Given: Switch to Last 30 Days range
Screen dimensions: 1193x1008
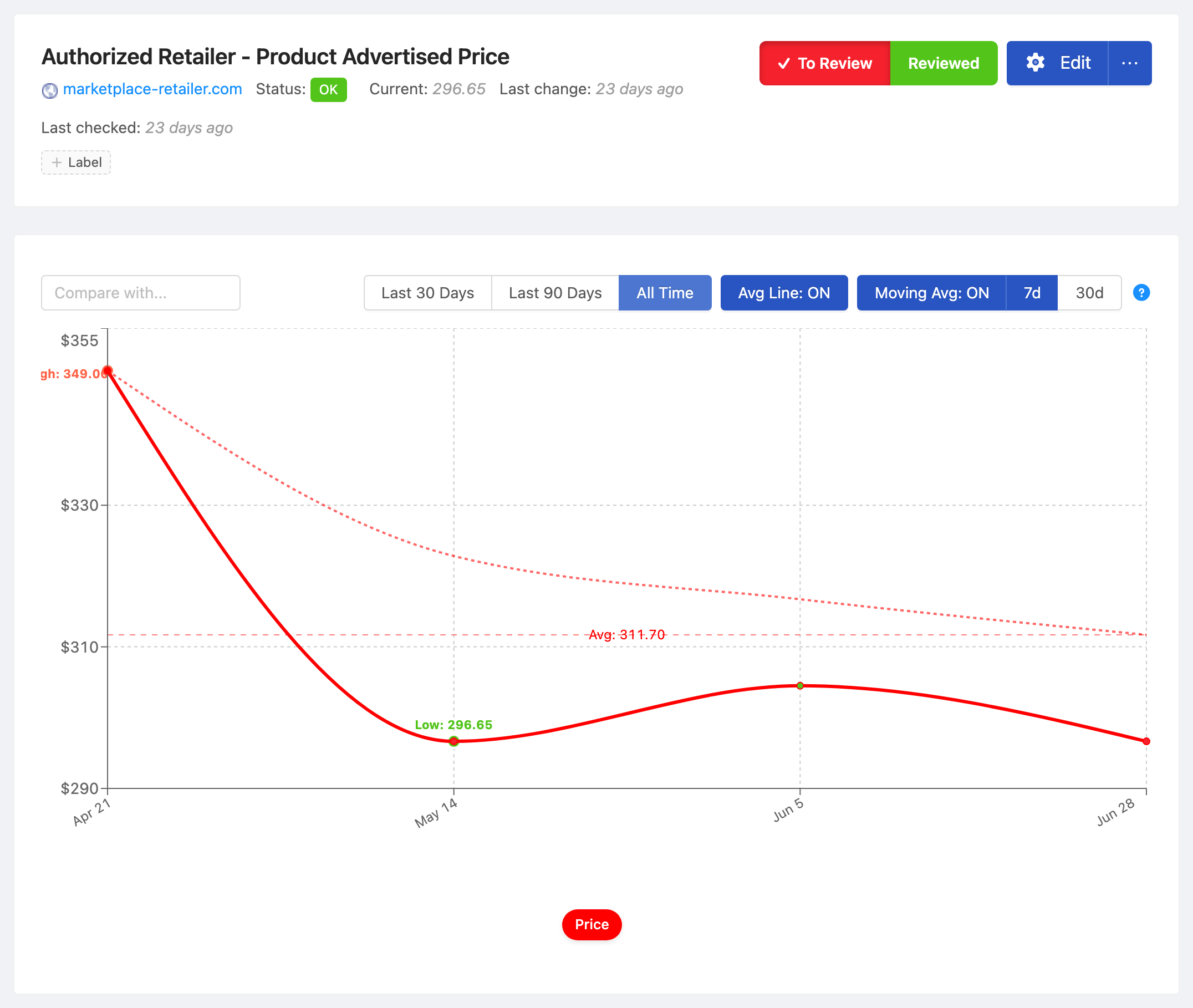Looking at the screenshot, I should tap(427, 293).
